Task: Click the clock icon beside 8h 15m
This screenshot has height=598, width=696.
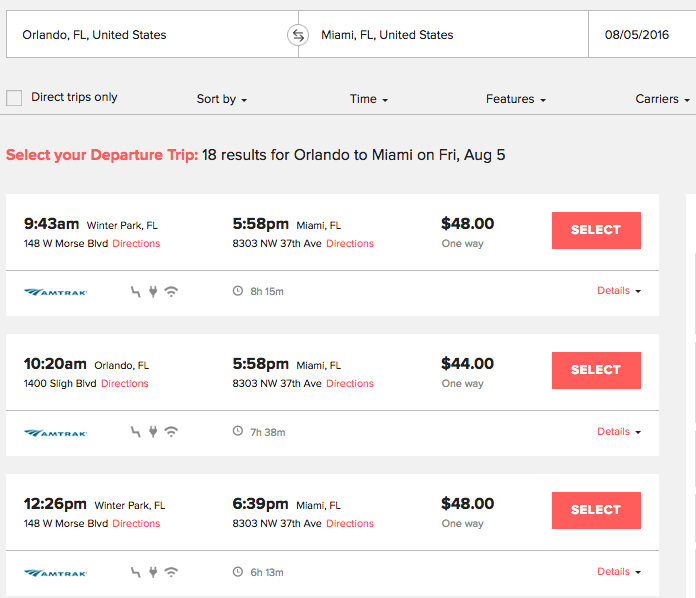Action: (237, 292)
